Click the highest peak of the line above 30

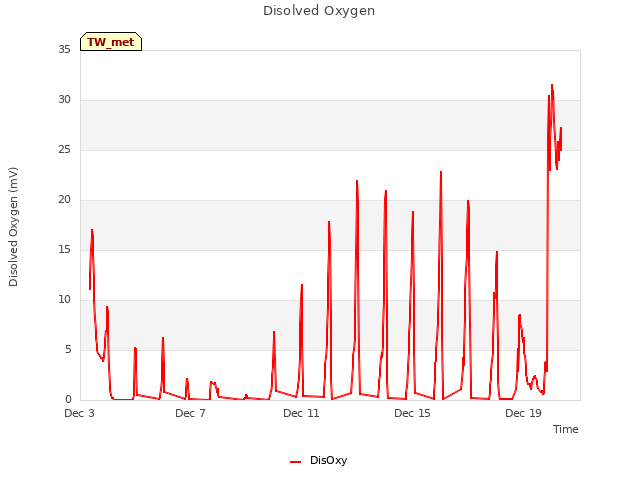pyautogui.click(x=552, y=85)
